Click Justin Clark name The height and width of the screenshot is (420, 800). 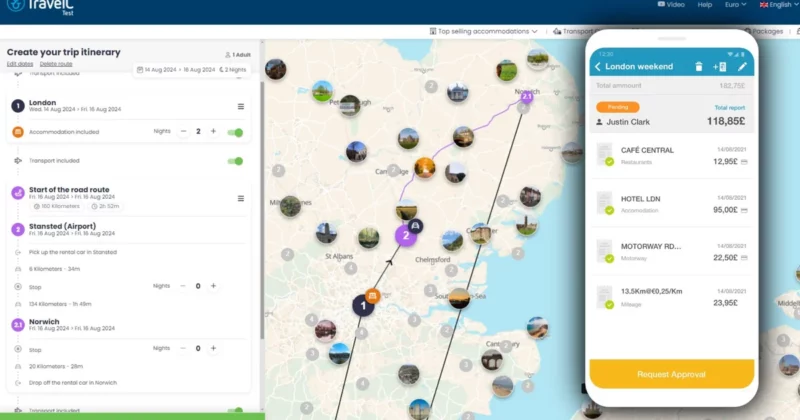[x=628, y=122]
